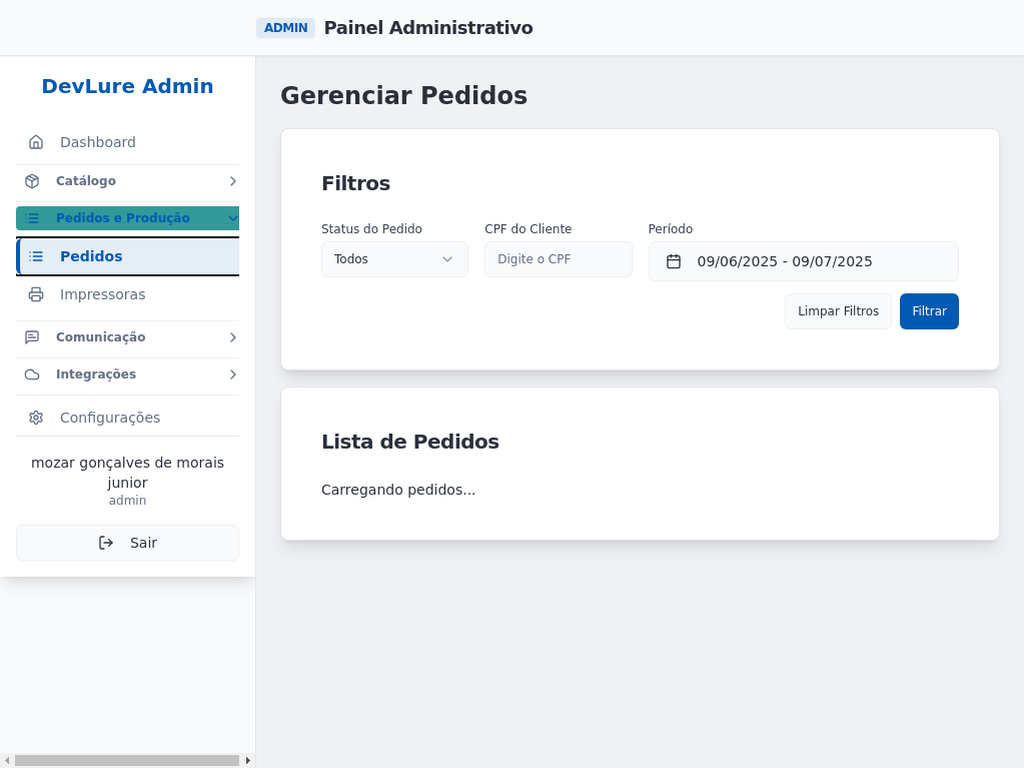Click the printer icon beside Impressoras
Viewport: 1024px width, 768px height.
(36, 294)
